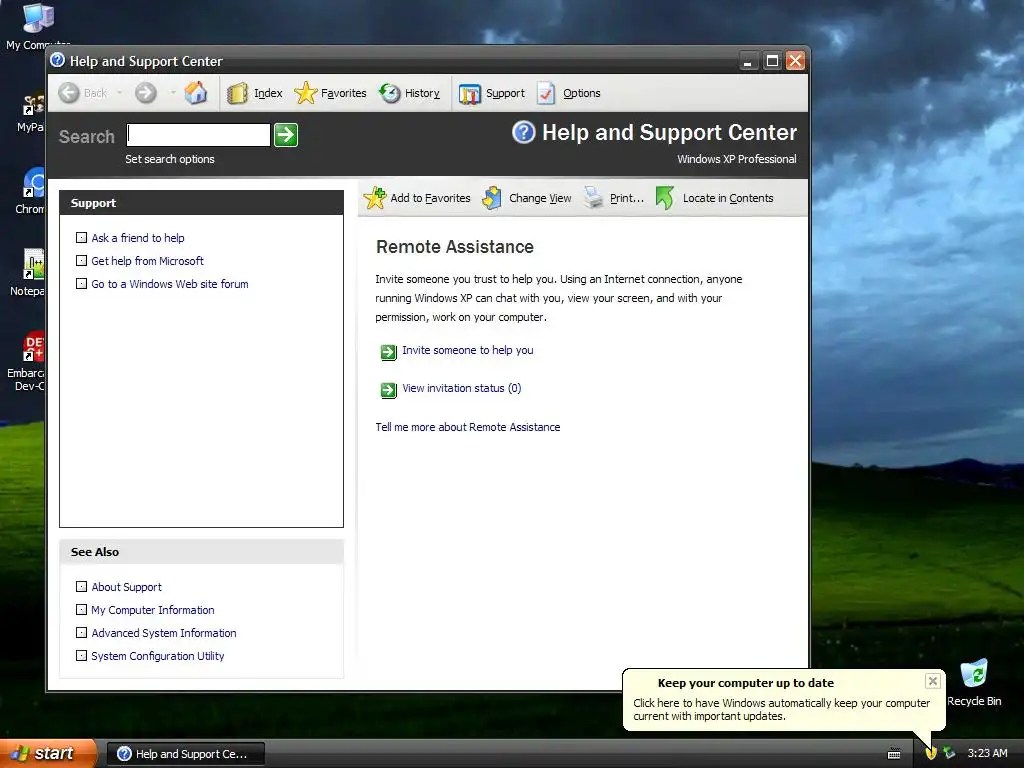The width and height of the screenshot is (1024, 768).
Task: Click the title bar help icon
Action: pyautogui.click(x=57, y=60)
